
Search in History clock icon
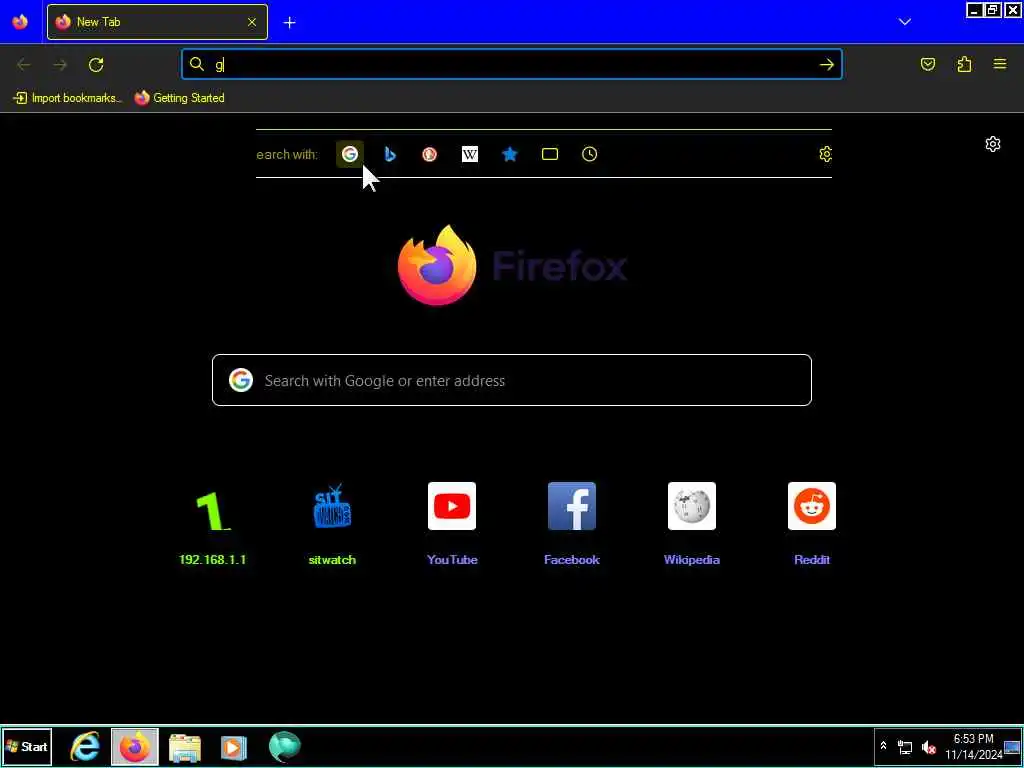pyautogui.click(x=589, y=154)
